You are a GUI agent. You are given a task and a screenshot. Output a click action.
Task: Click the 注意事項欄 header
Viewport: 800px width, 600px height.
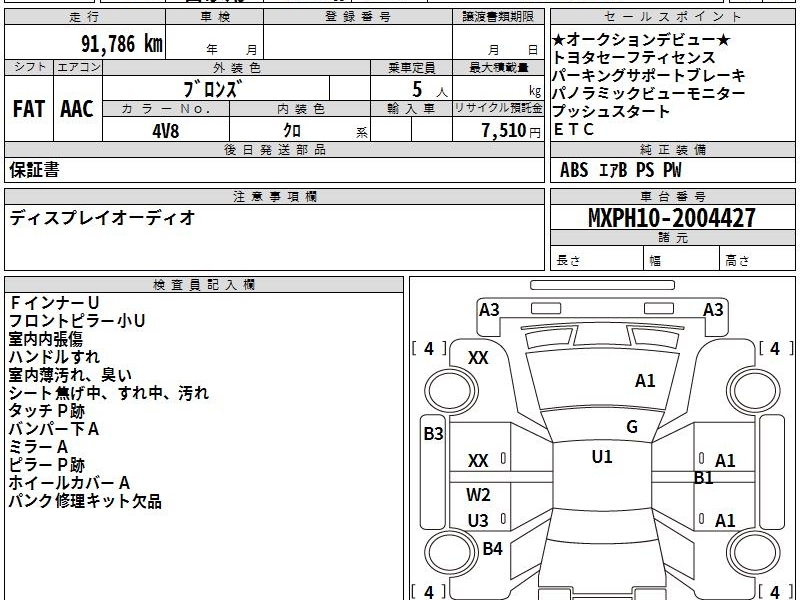[x=274, y=196]
